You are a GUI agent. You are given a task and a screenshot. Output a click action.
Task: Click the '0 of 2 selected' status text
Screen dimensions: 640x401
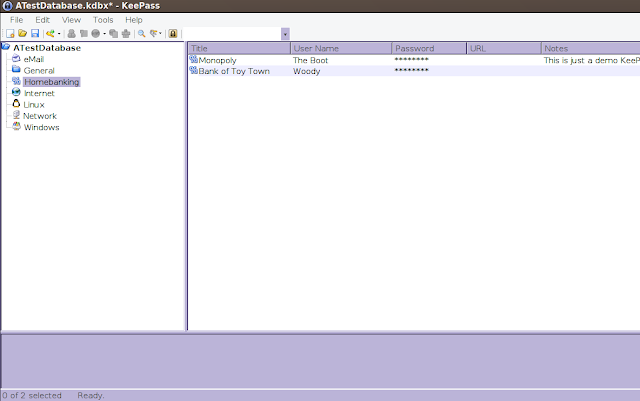[x=32, y=395]
